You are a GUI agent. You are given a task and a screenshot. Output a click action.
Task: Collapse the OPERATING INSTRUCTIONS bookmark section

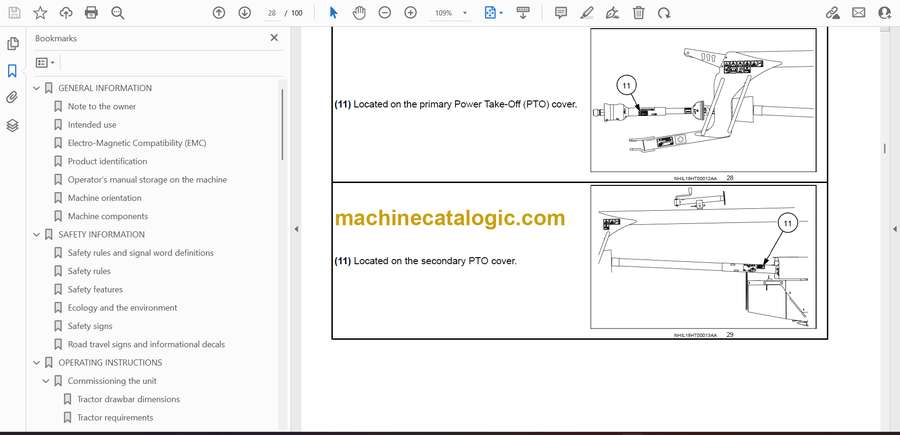tap(37, 363)
